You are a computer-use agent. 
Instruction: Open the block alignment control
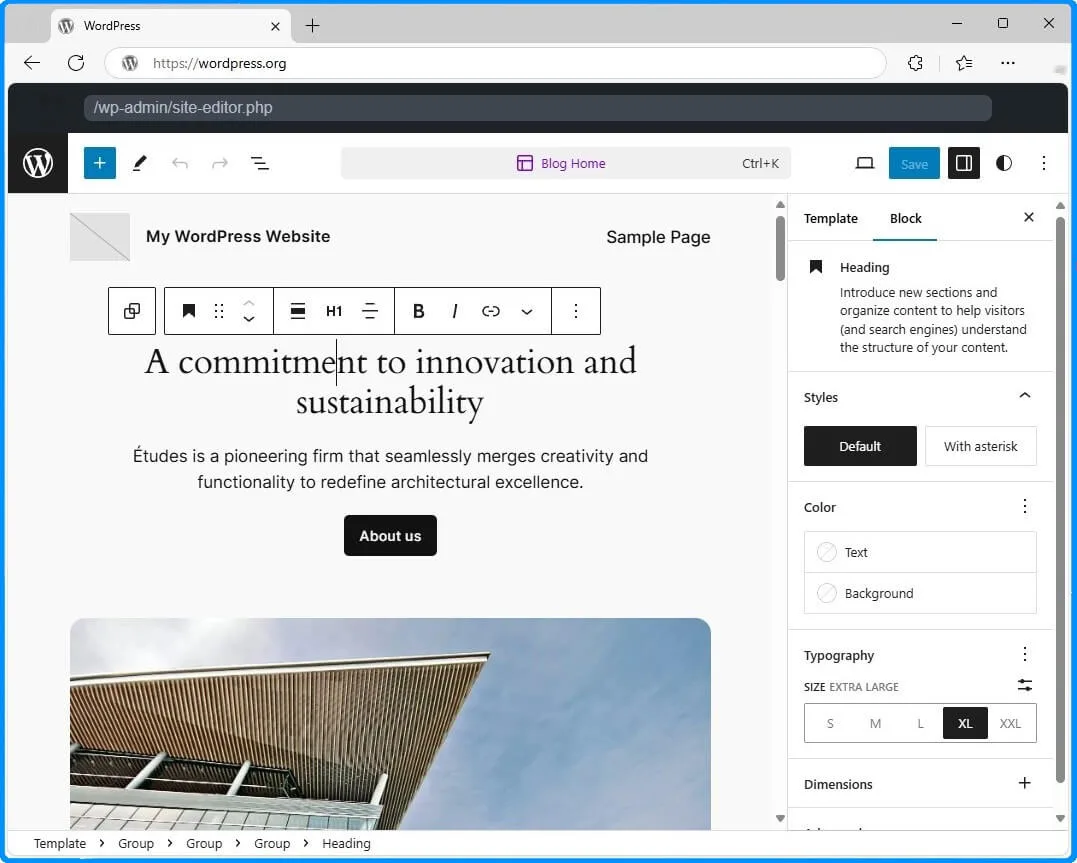click(x=297, y=311)
